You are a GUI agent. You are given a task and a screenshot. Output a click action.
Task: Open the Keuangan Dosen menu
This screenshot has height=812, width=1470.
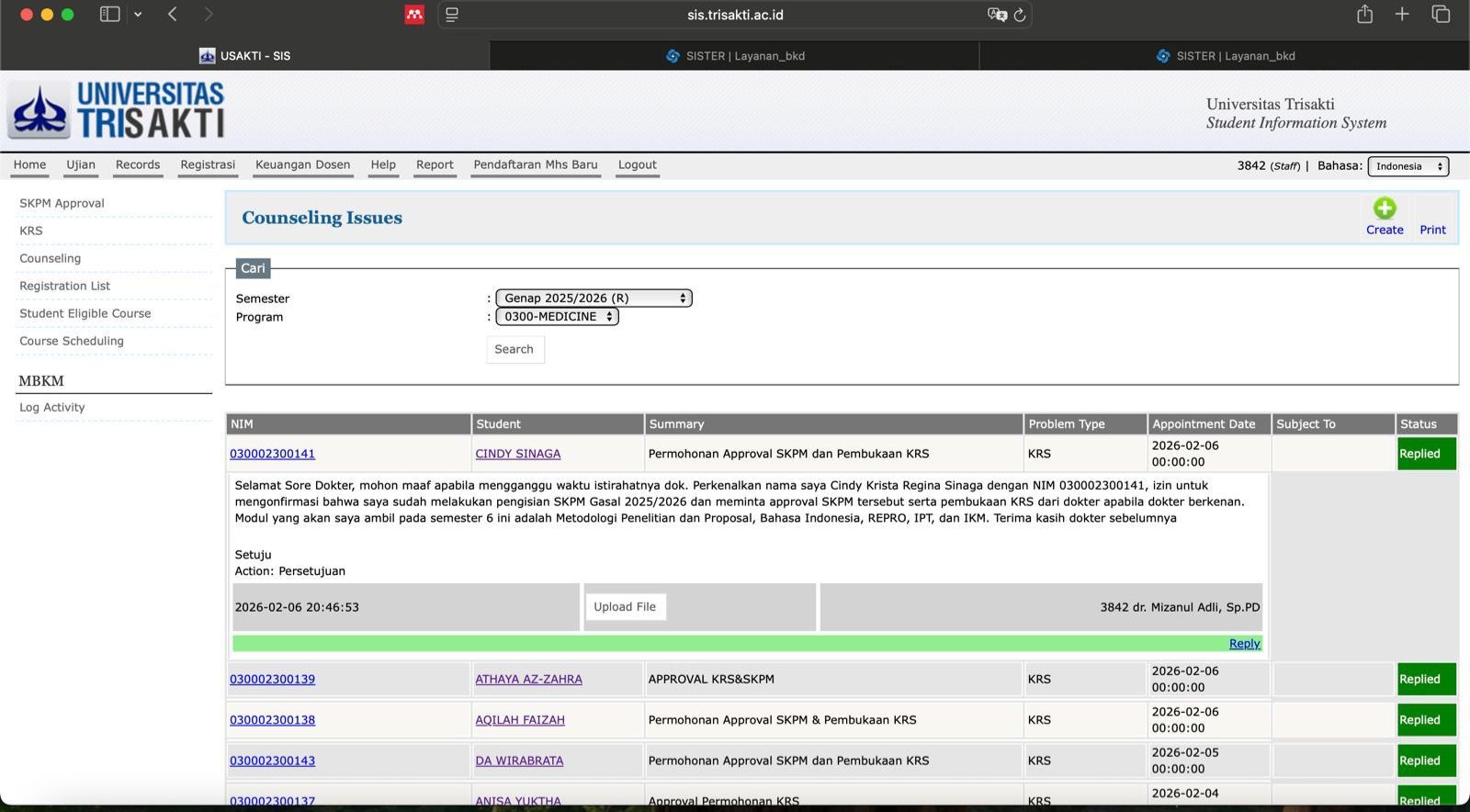pos(302,165)
